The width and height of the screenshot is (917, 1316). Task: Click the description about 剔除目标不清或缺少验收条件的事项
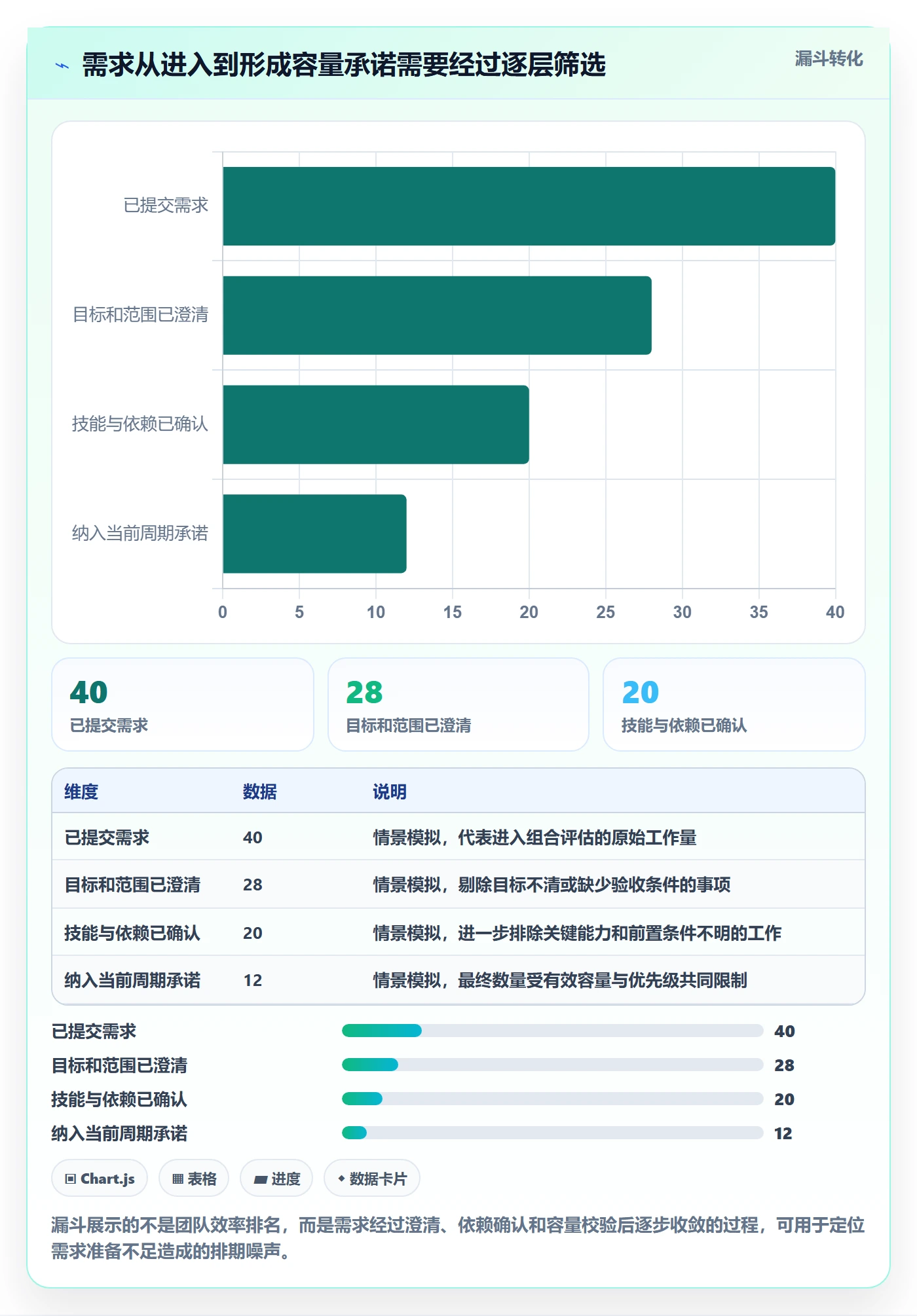552,885
